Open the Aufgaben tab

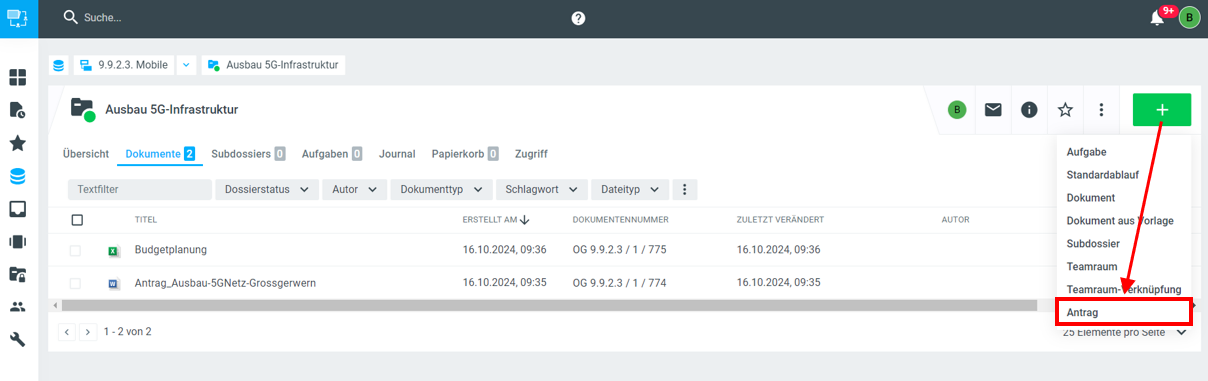tap(332, 154)
